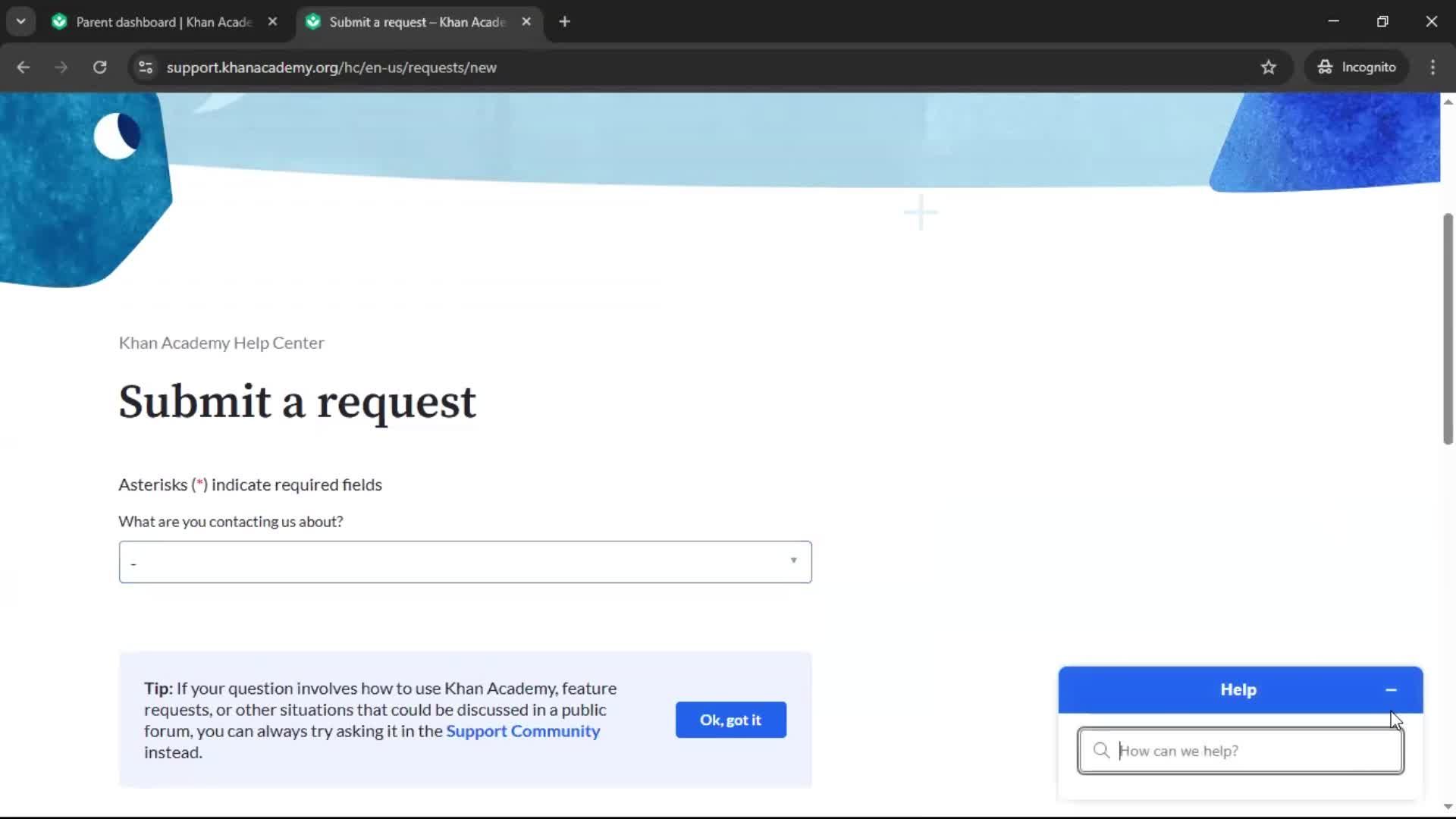This screenshot has width=1456, height=819.
Task: Minimize the browser window
Action: click(x=1333, y=21)
